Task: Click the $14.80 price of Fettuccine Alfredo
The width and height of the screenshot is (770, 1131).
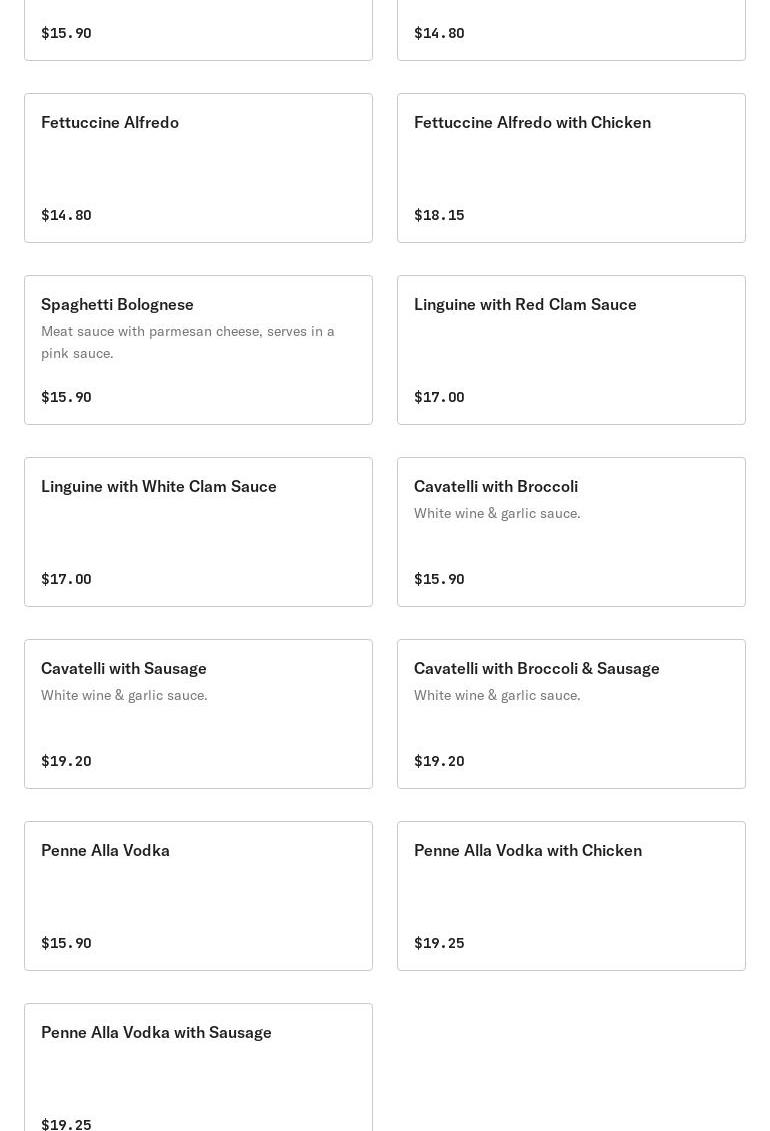Action: 66,215
